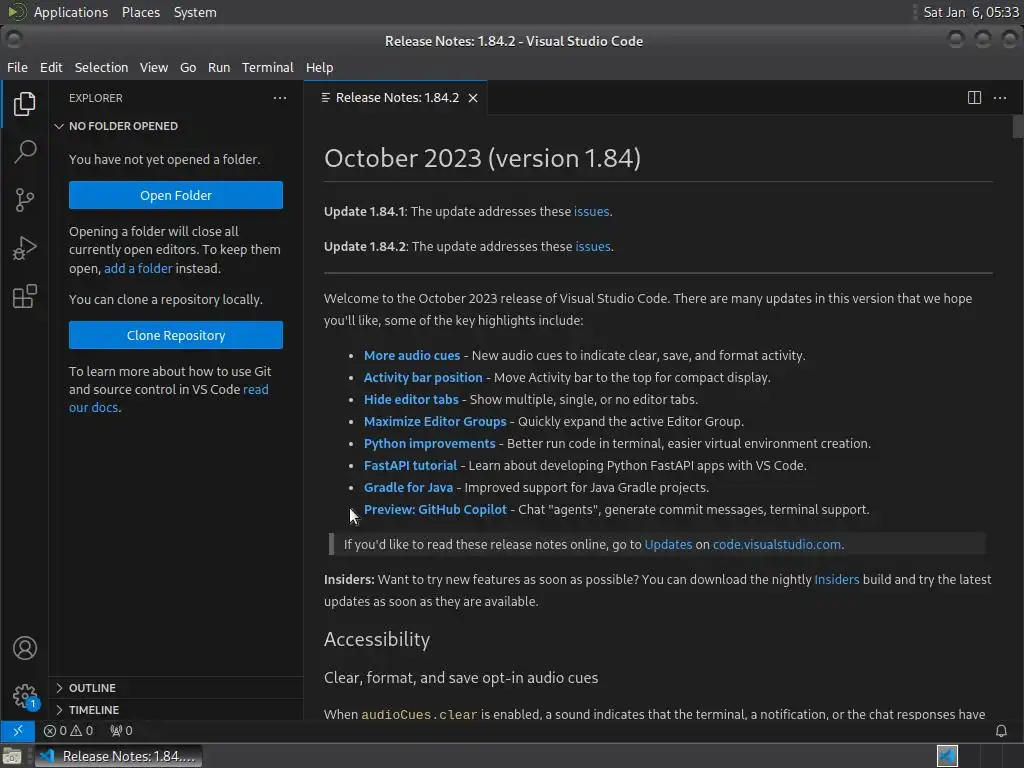Click the file manager icon in taskbar
The width and height of the screenshot is (1024, 768).
(12, 756)
